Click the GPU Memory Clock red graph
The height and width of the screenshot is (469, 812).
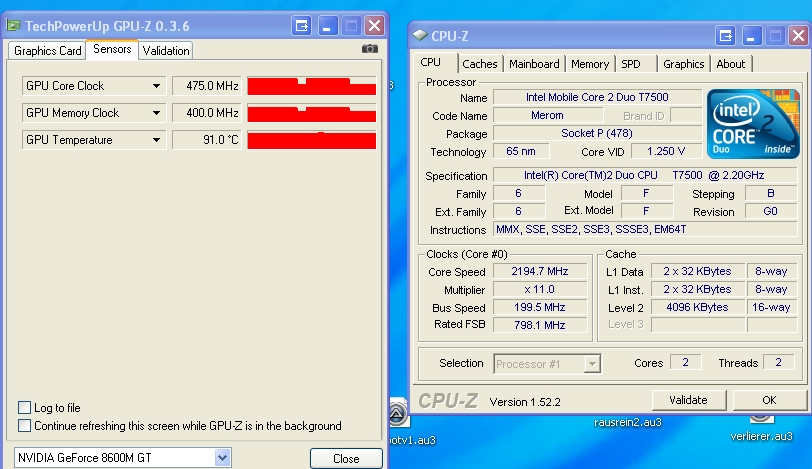(312, 113)
